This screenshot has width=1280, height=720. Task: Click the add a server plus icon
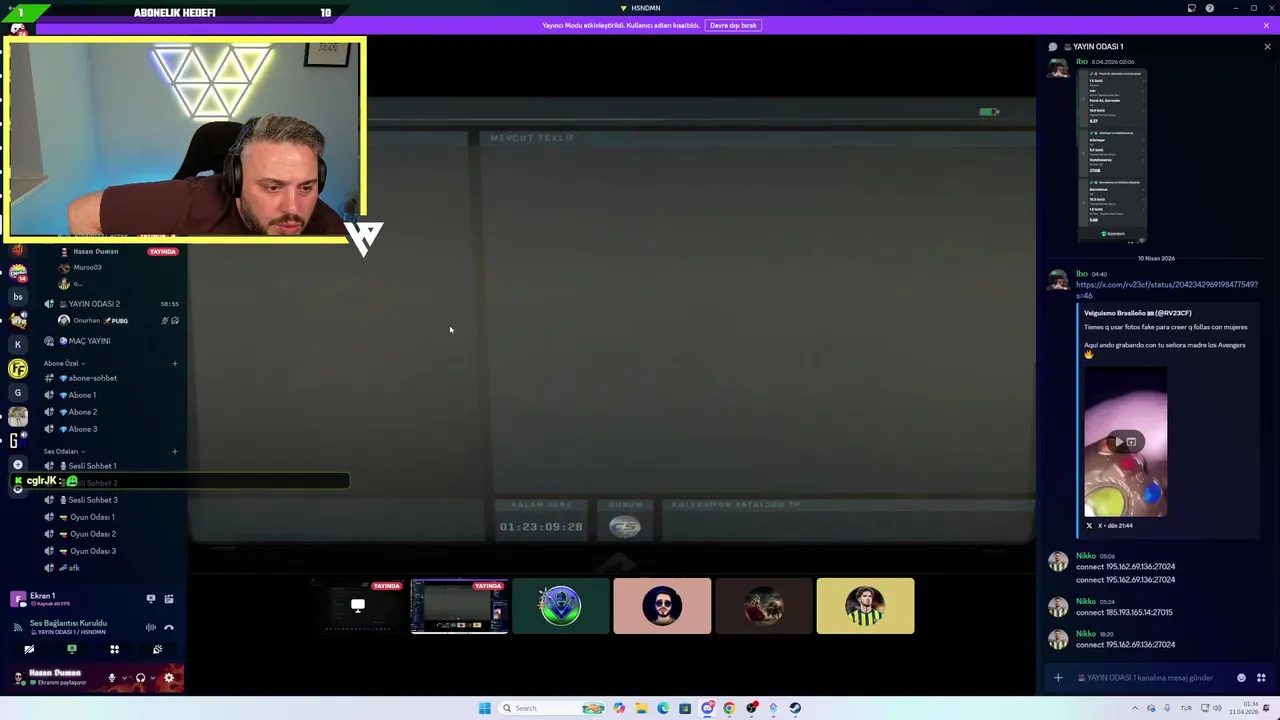[18, 465]
